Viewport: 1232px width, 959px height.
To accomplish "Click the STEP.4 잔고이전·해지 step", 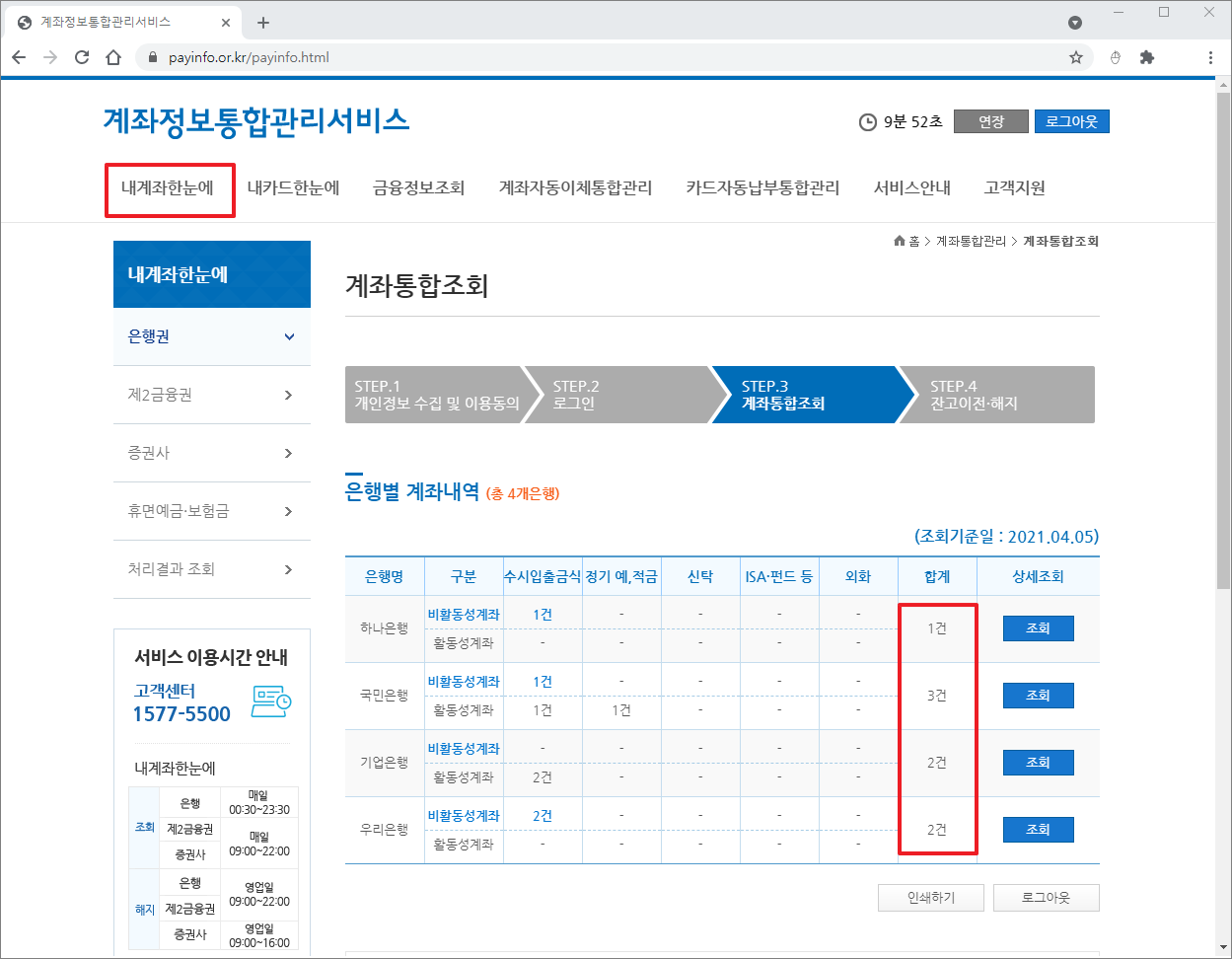I will coord(1001,395).
